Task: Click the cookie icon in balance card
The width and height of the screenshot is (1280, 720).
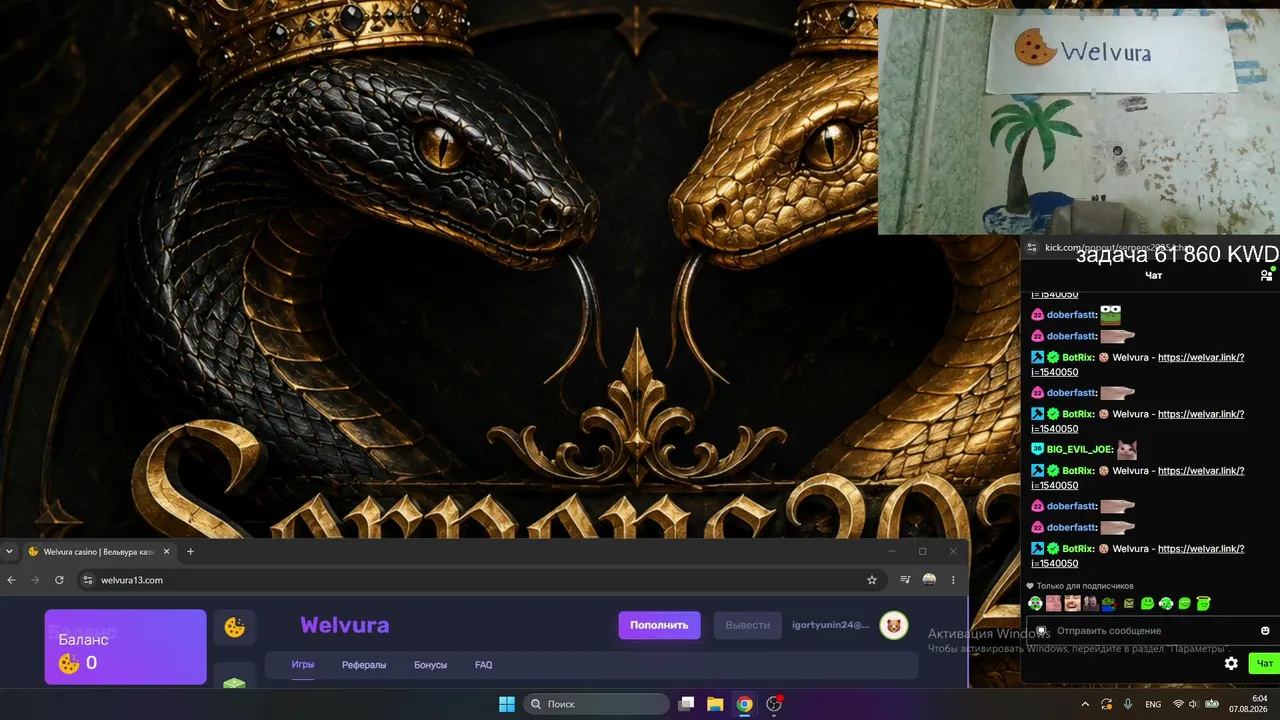Action: (x=69, y=663)
